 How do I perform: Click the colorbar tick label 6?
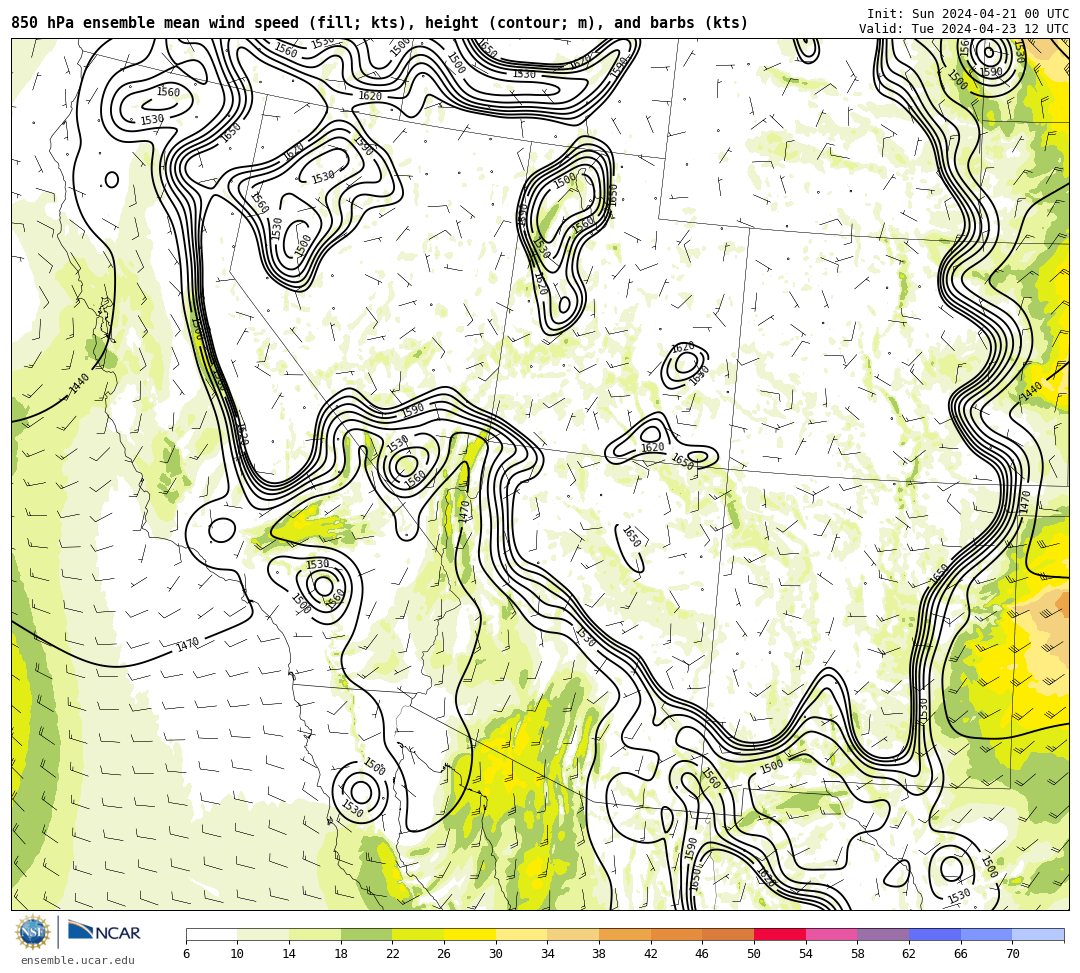tap(186, 954)
